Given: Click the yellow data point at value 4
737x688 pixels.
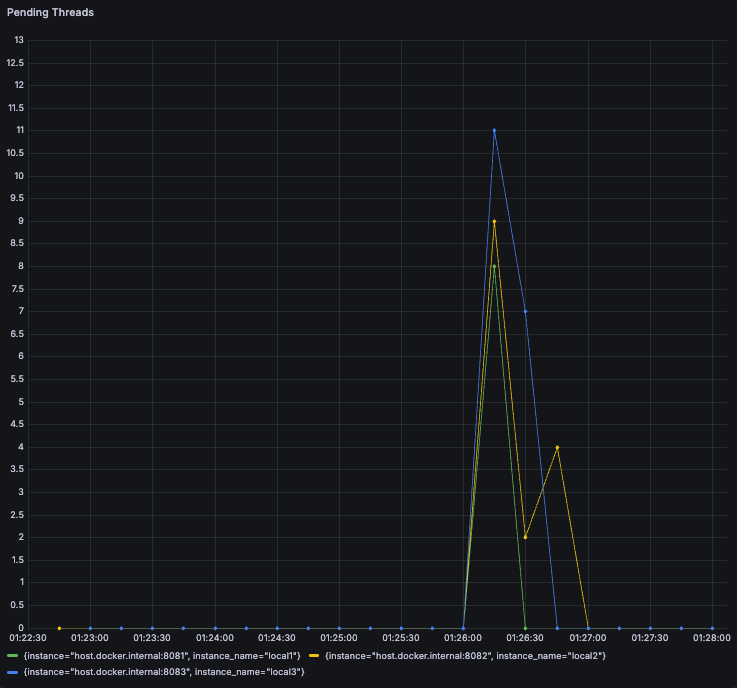Looking at the screenshot, I should tap(557, 447).
